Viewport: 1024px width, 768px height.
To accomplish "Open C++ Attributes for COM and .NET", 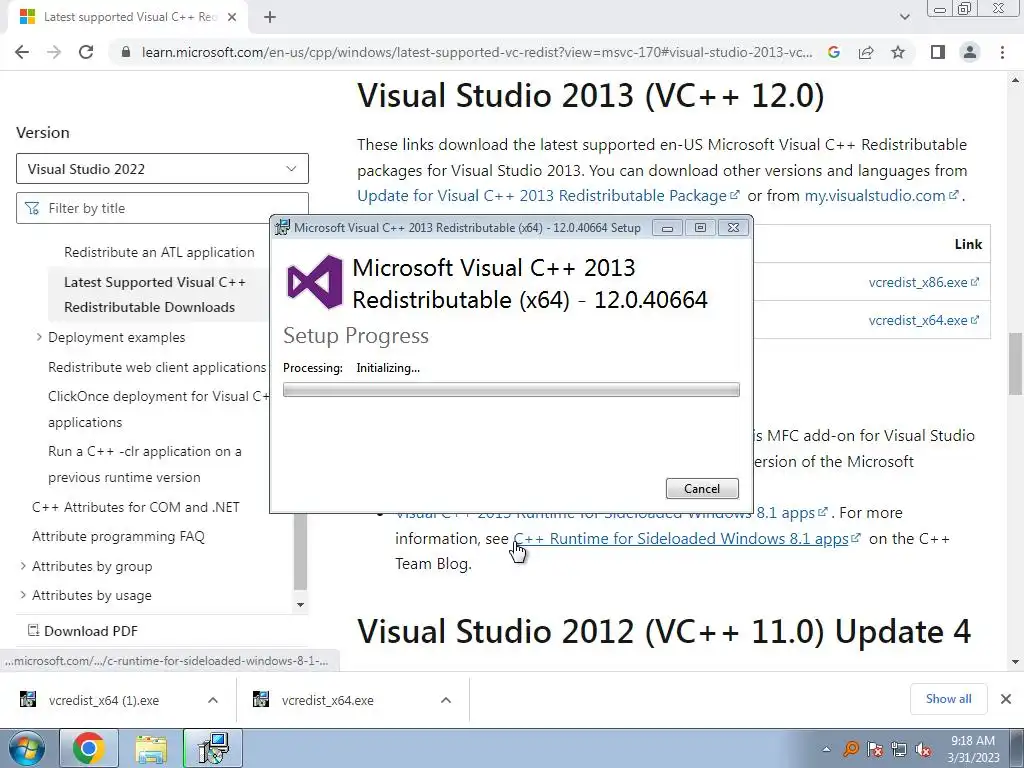I will [136, 507].
